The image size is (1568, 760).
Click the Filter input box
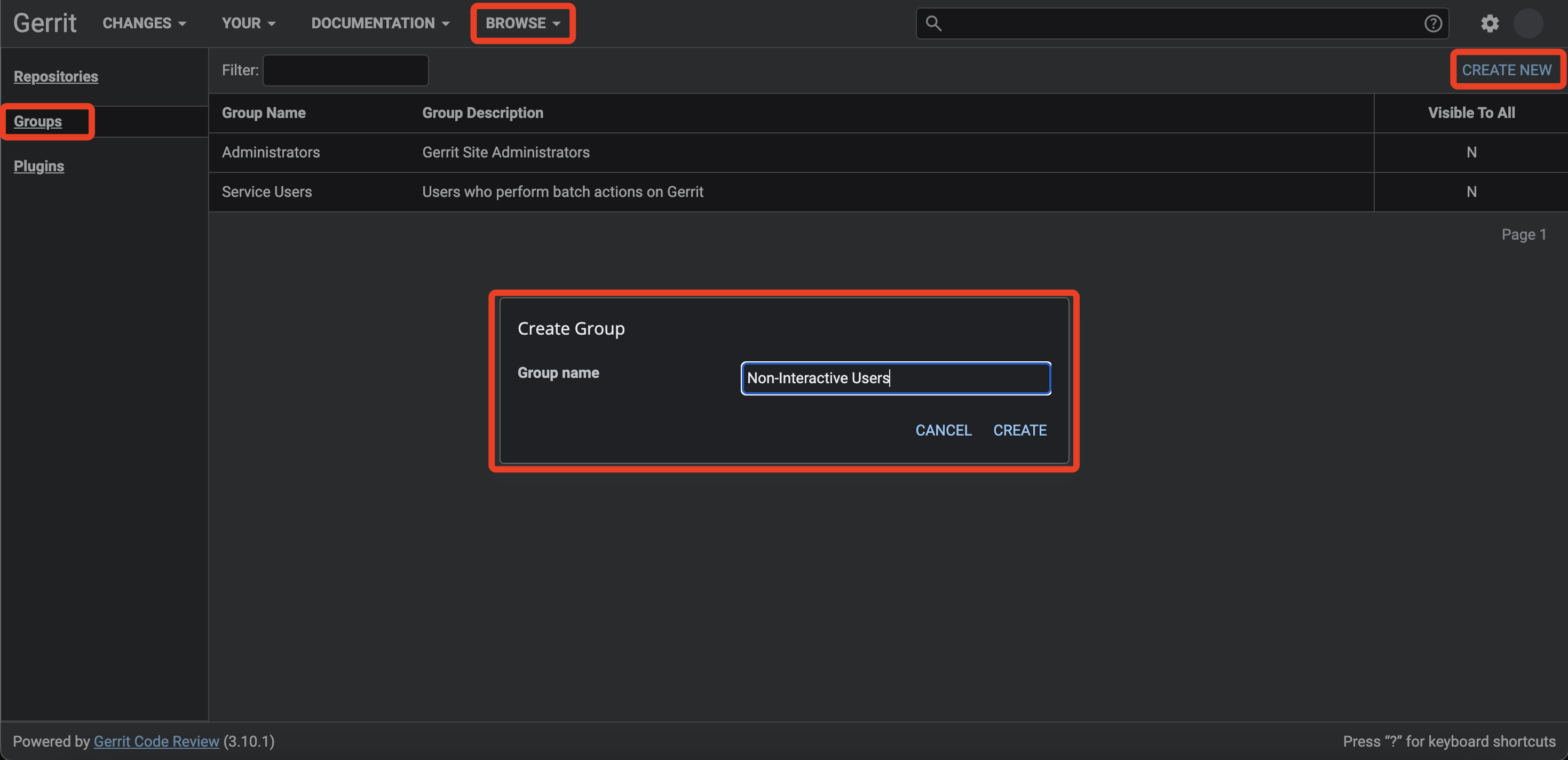[x=345, y=70]
